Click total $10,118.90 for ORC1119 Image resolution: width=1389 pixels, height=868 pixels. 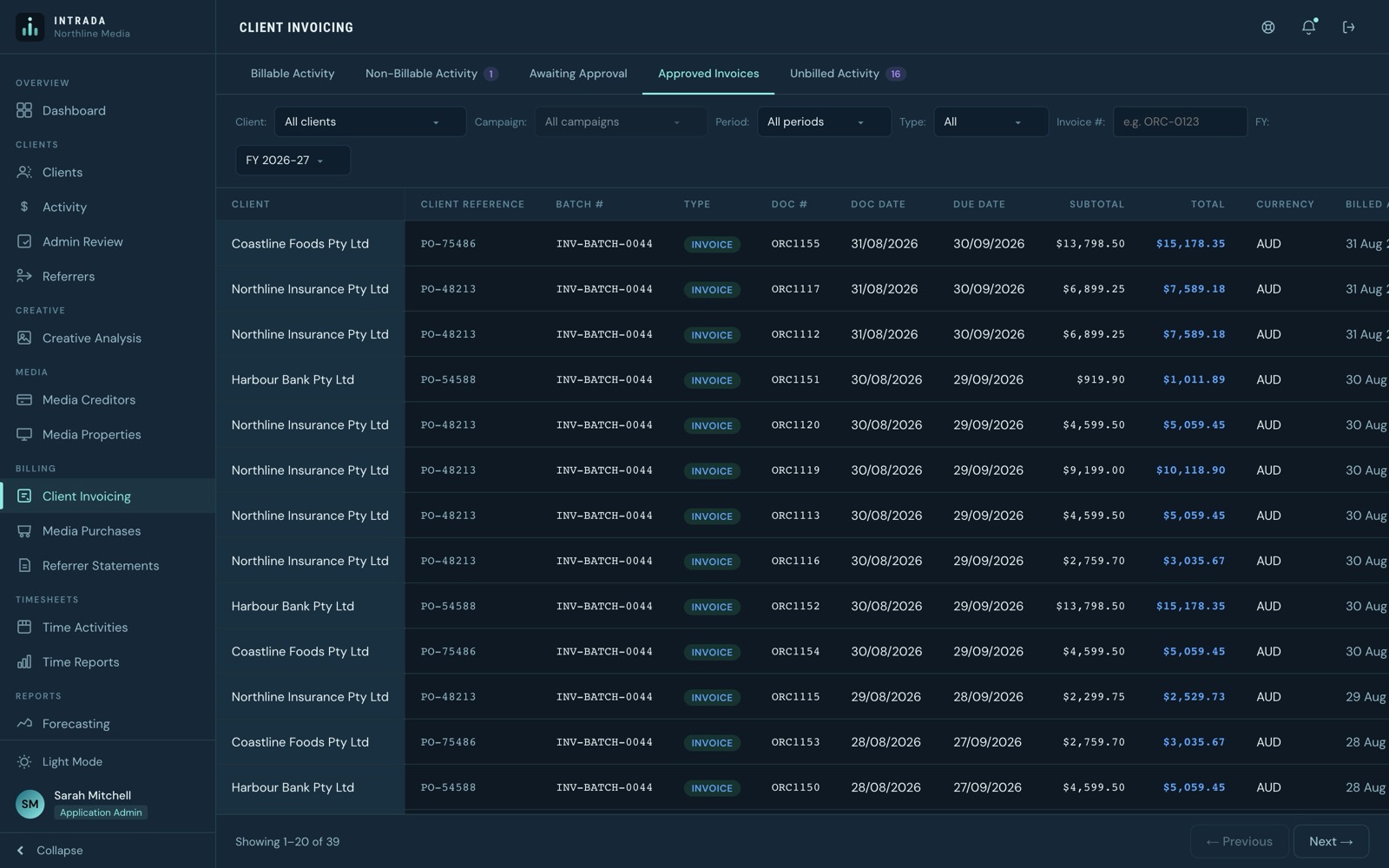coord(1190,470)
